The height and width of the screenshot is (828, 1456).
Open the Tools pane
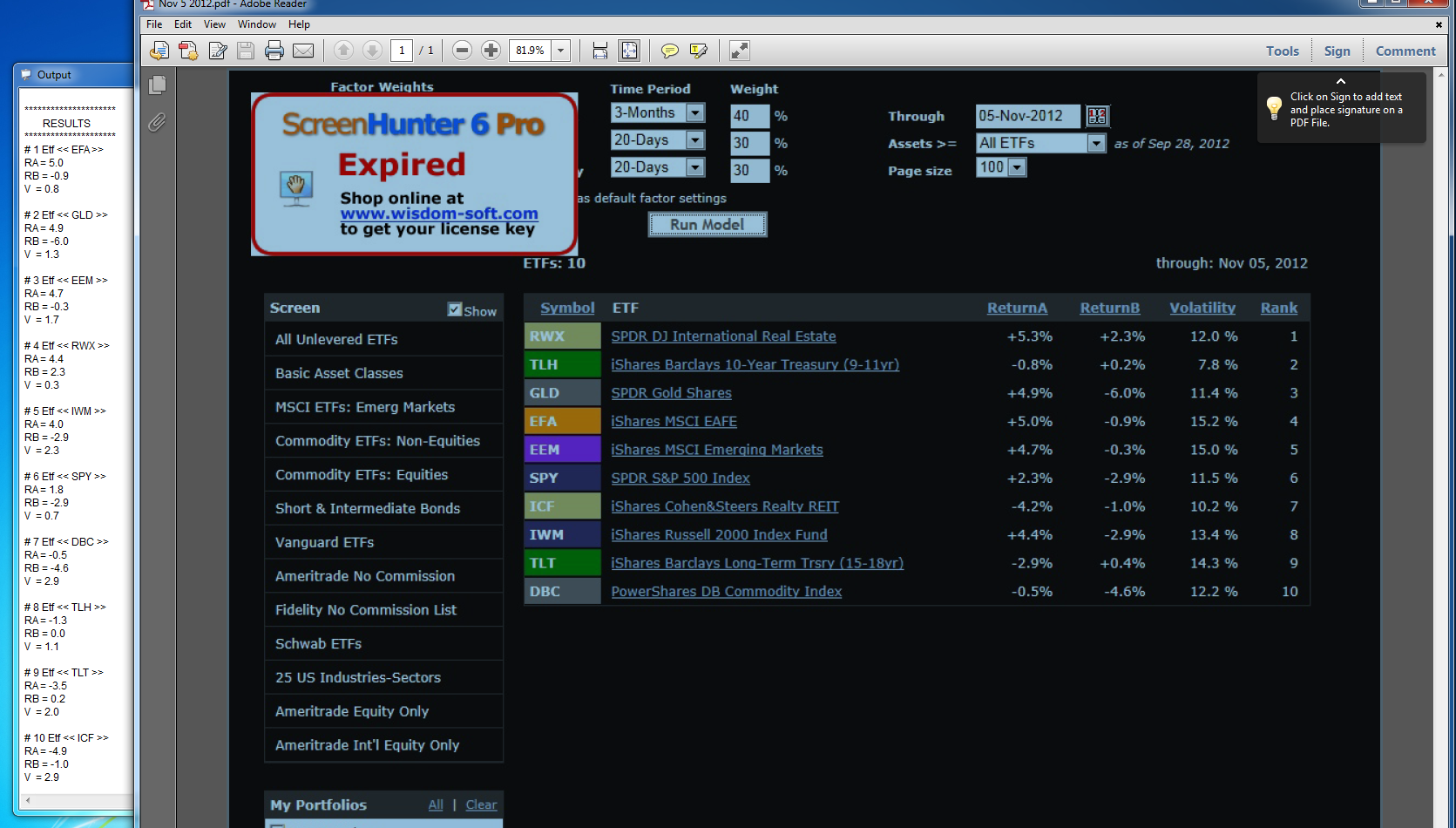tap(1283, 51)
